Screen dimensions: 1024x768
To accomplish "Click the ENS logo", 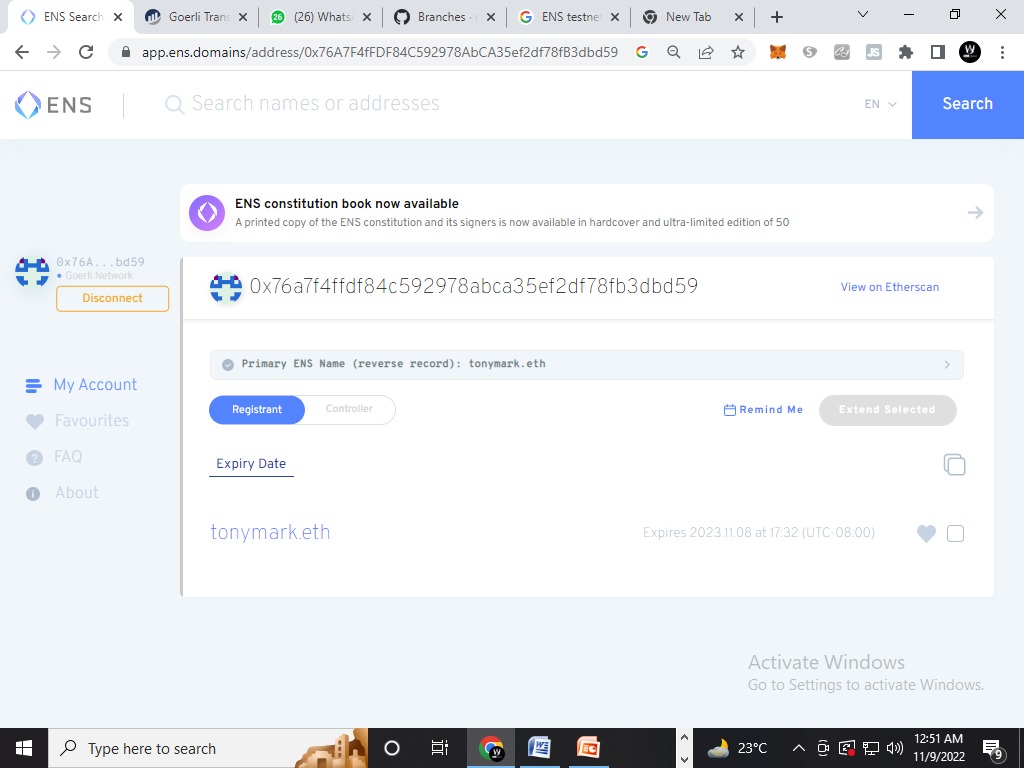I will (54, 104).
